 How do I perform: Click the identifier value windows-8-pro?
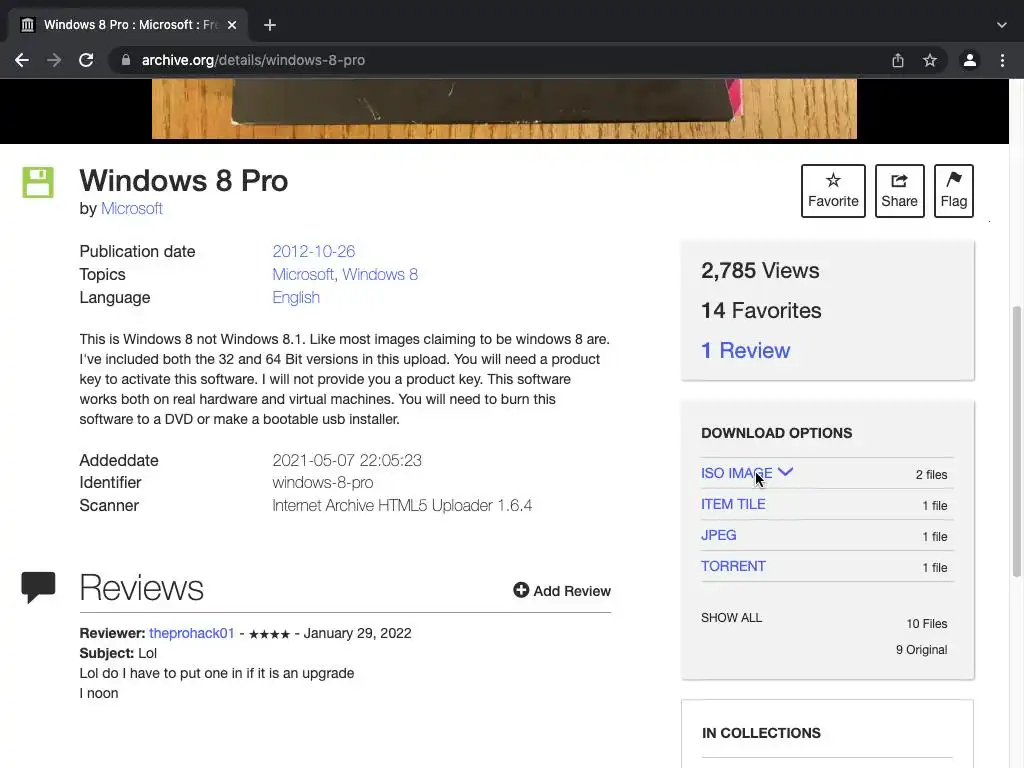click(x=323, y=483)
